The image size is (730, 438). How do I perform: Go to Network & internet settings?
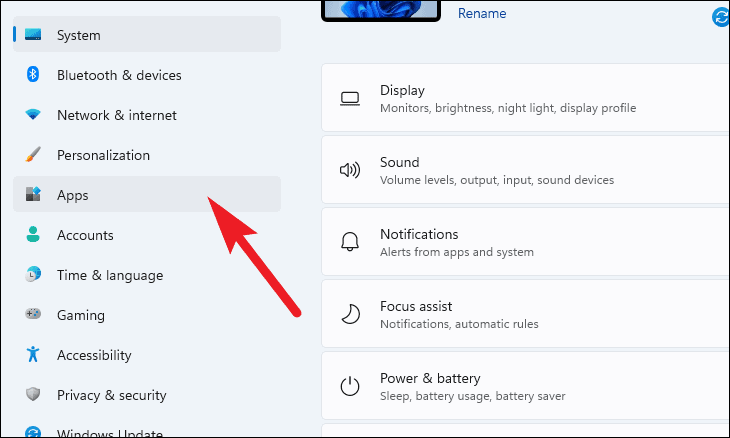click(147, 115)
